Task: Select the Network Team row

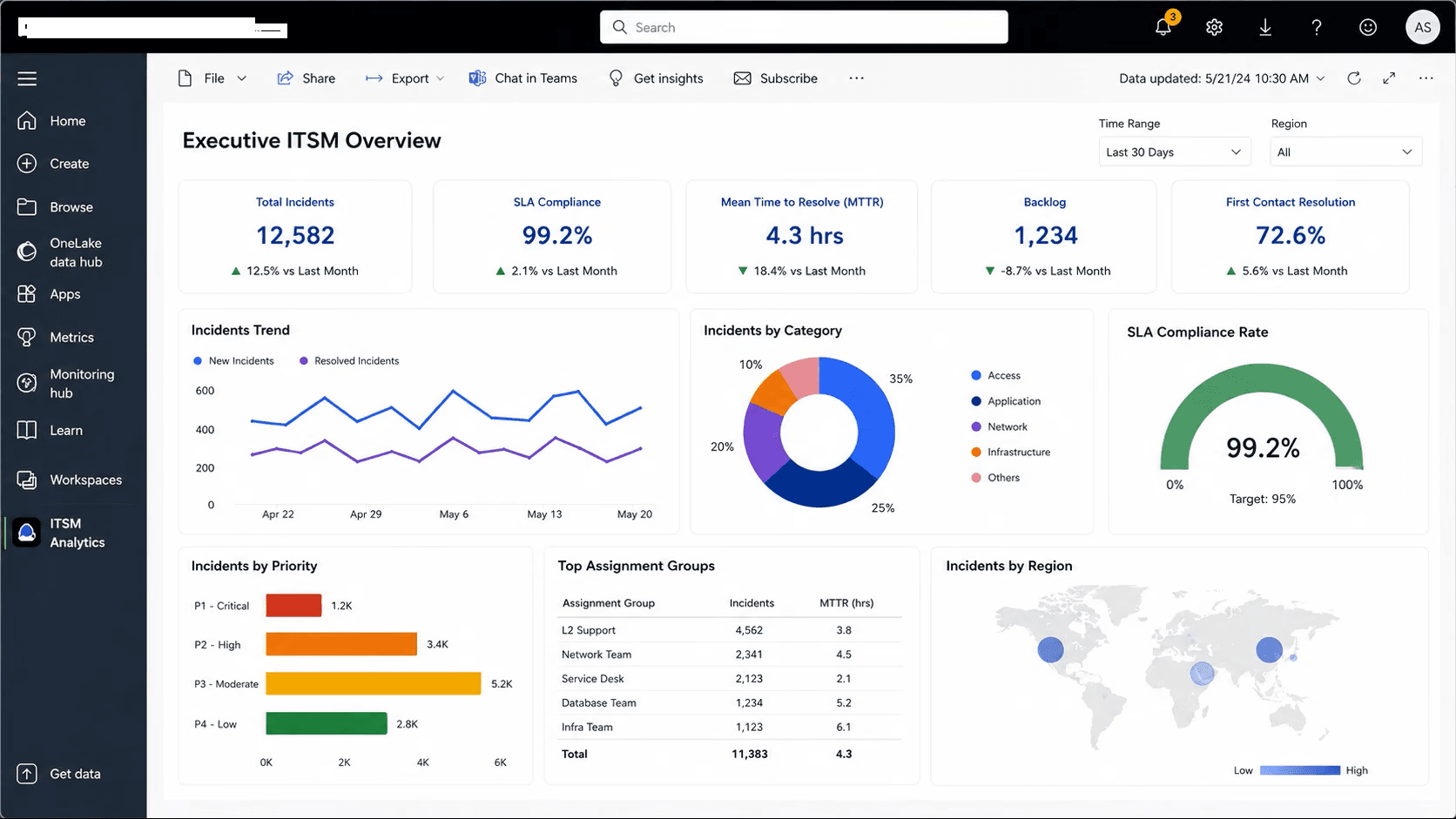Action: (730, 655)
